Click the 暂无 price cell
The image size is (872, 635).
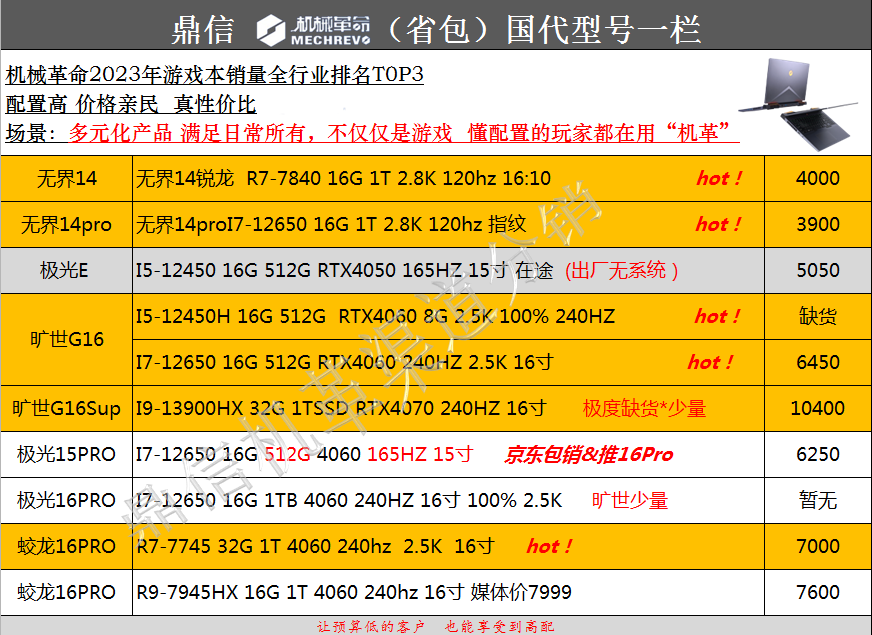click(818, 500)
